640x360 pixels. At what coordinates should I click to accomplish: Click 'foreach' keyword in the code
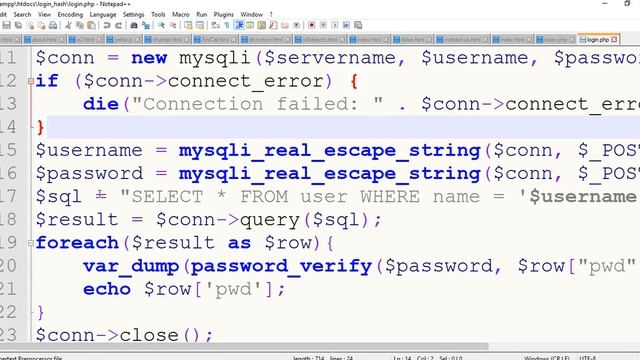pos(77,243)
